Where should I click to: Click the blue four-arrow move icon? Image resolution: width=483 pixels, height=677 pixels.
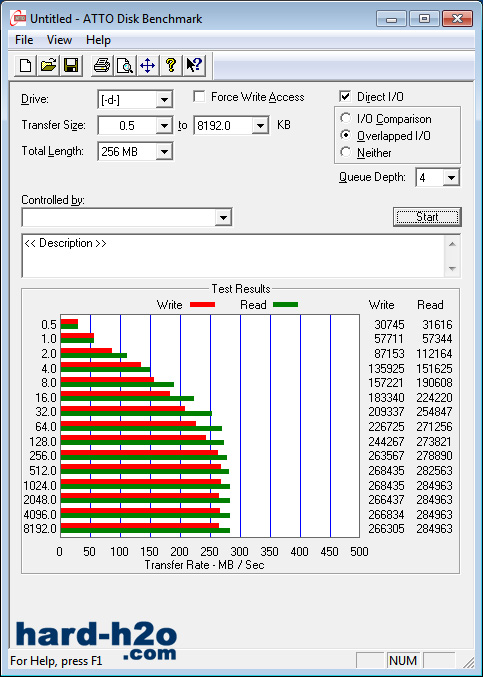(x=148, y=66)
